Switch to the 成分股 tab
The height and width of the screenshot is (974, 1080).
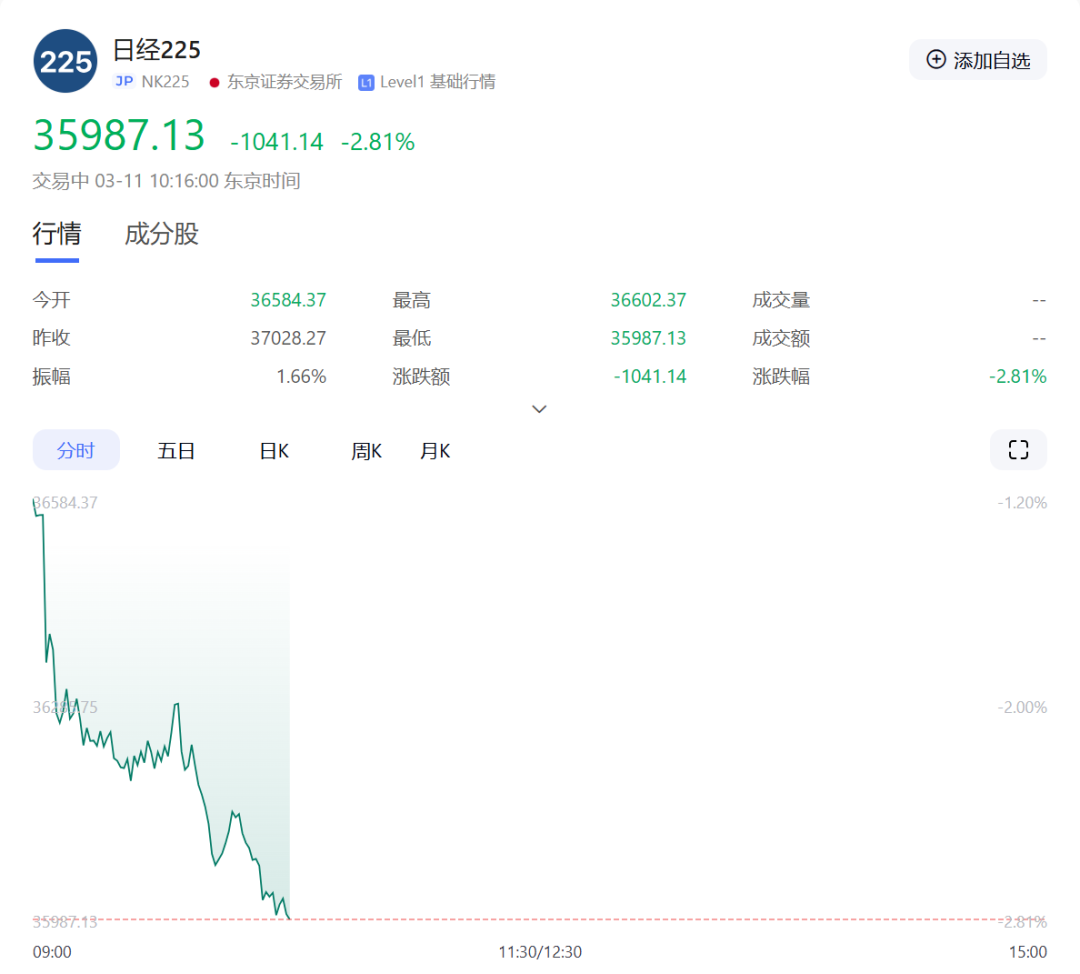click(161, 234)
